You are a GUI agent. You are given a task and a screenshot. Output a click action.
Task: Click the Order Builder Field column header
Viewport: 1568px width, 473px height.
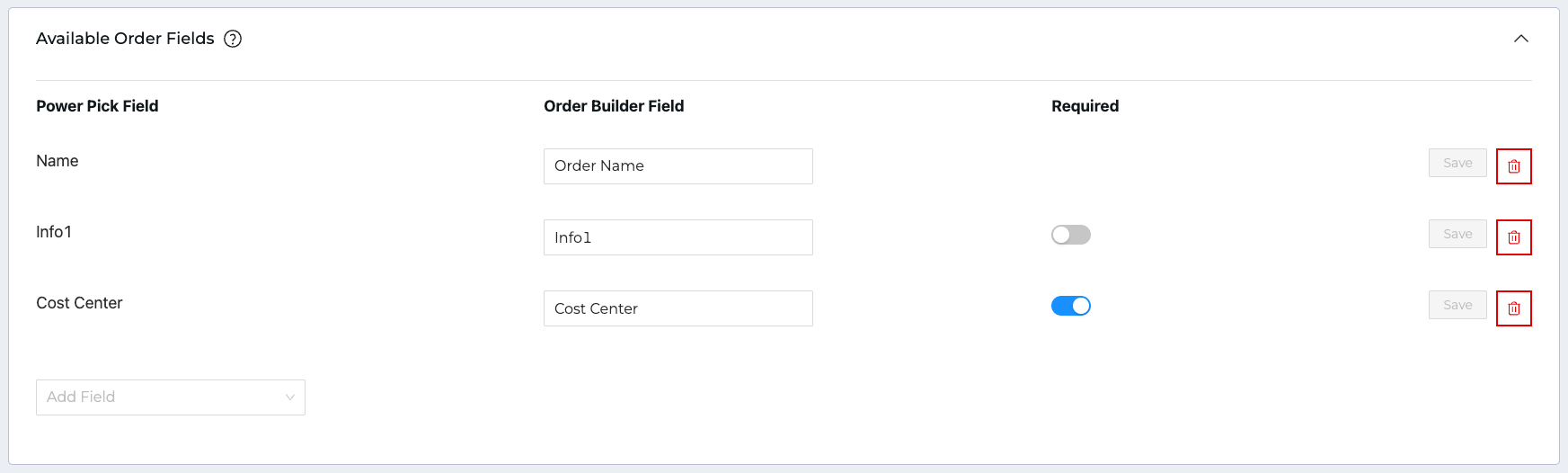tap(614, 106)
